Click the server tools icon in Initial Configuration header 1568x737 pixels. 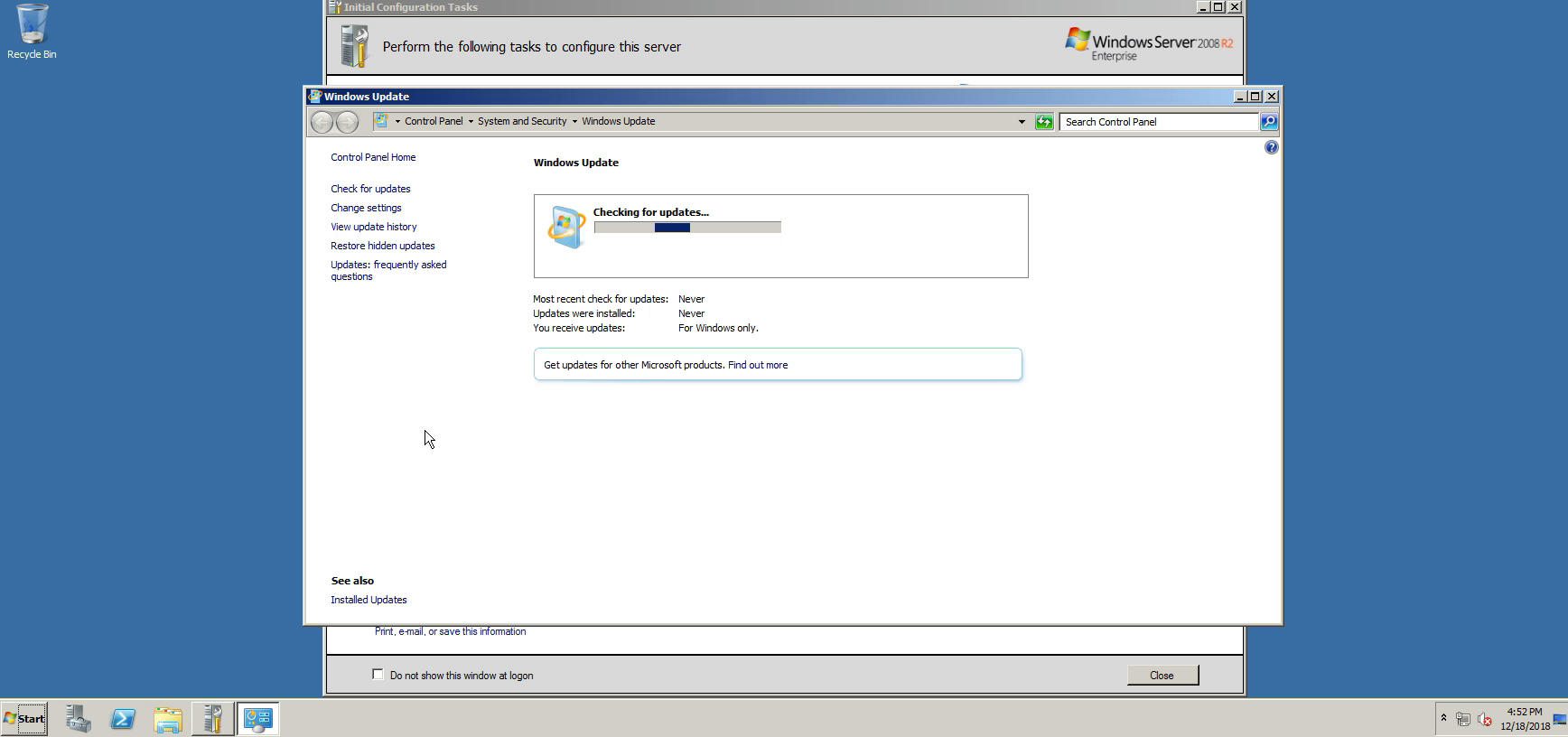click(355, 46)
